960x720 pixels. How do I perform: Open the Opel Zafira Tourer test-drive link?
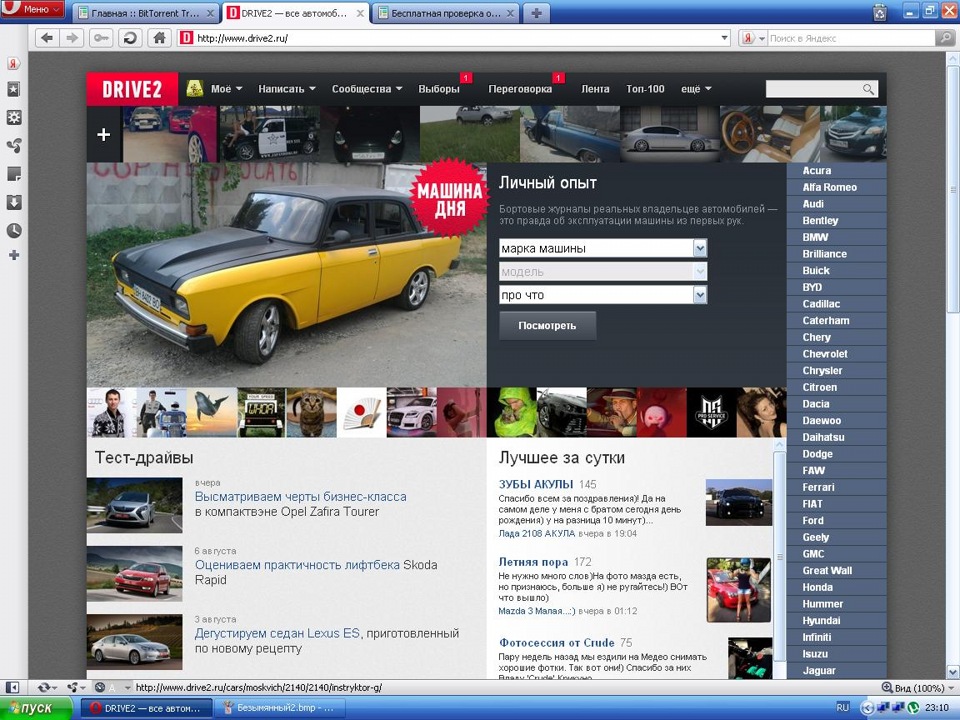point(300,497)
